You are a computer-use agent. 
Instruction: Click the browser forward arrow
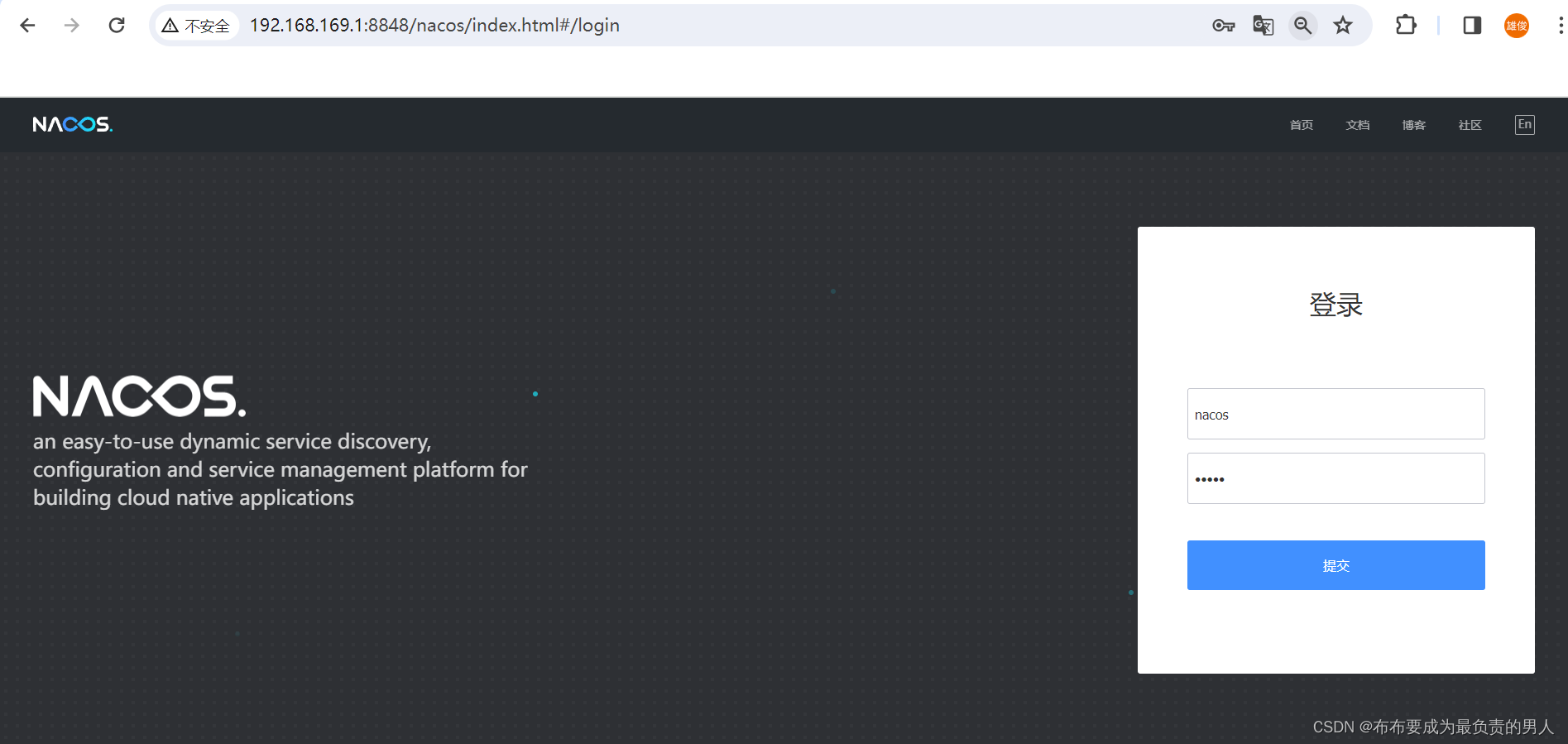click(72, 26)
